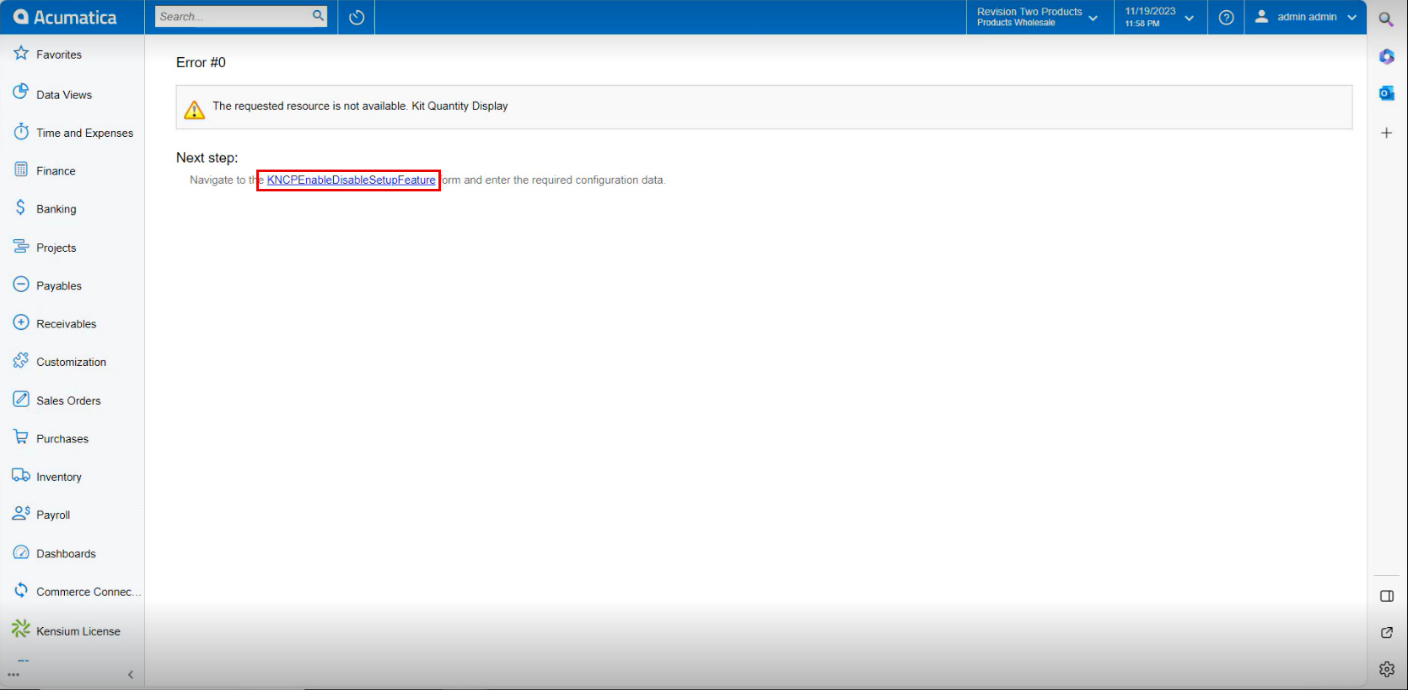
Task: Open the Dashboards section
Action: pos(65,553)
